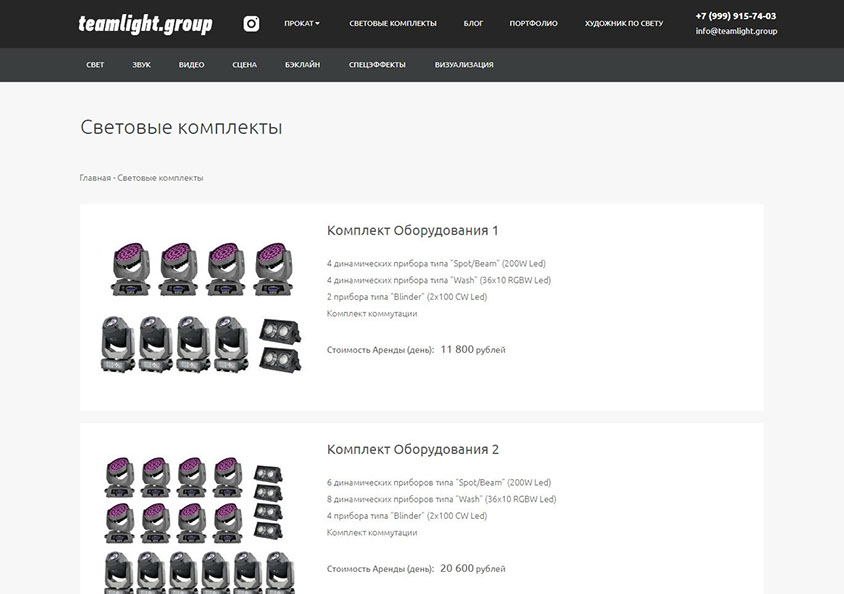Select the СЦЕНА category
The height and width of the screenshot is (594, 844).
pos(244,65)
